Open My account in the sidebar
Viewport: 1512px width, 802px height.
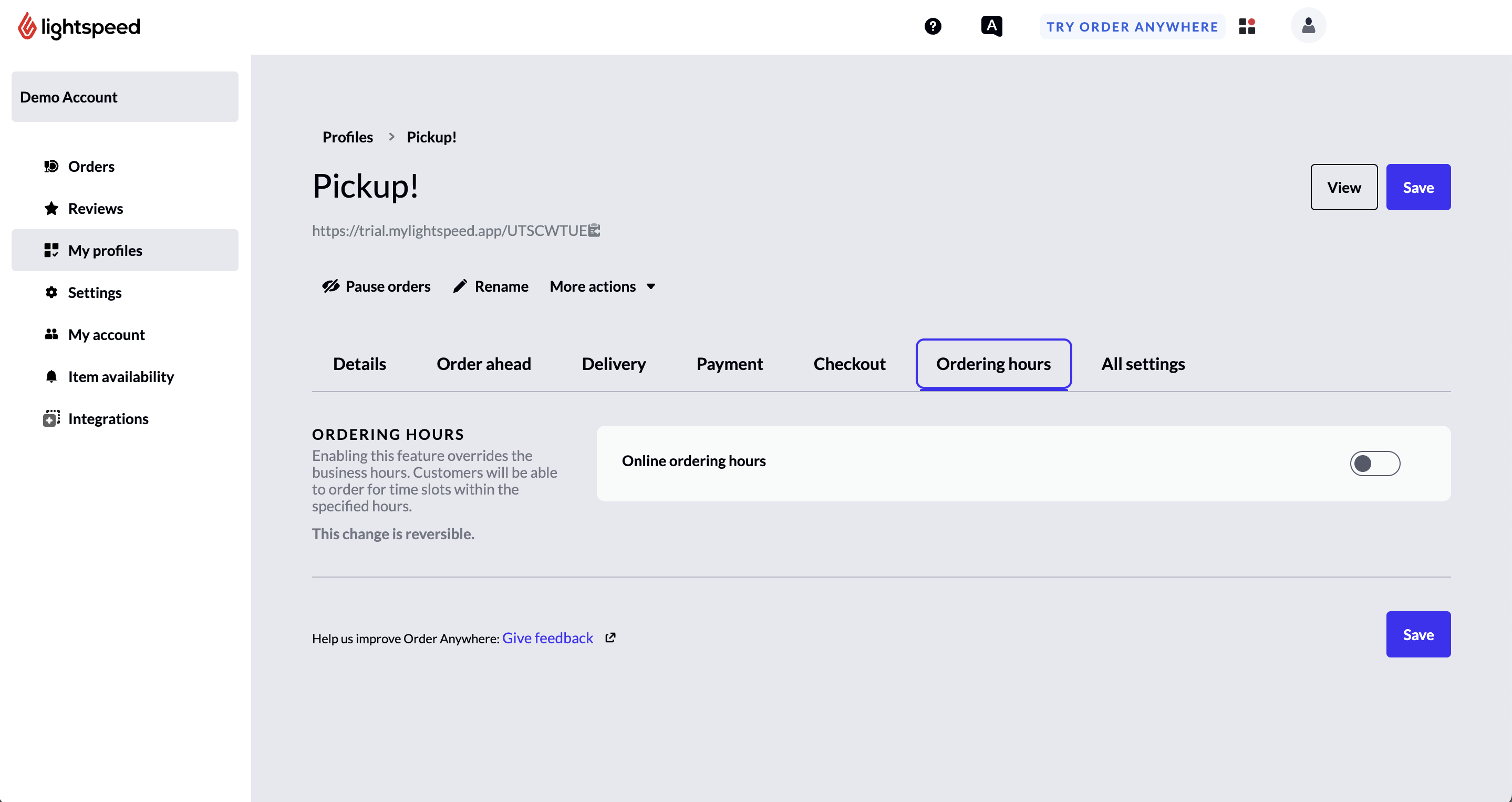[125, 334]
